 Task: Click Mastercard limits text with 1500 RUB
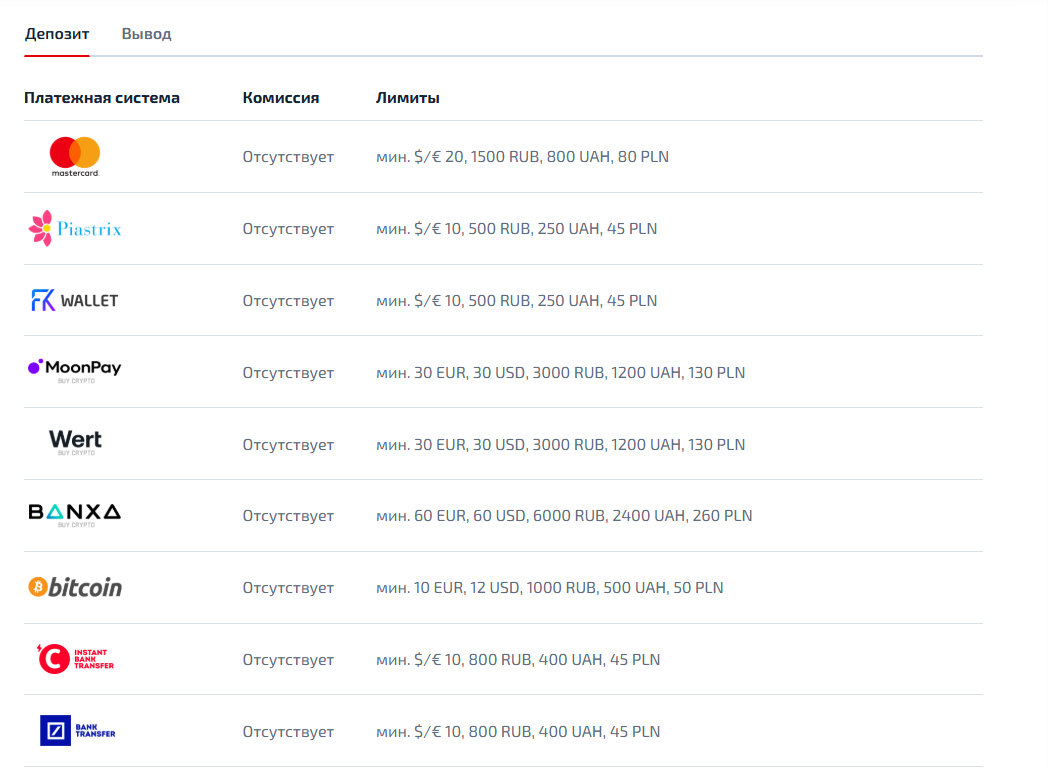522,157
